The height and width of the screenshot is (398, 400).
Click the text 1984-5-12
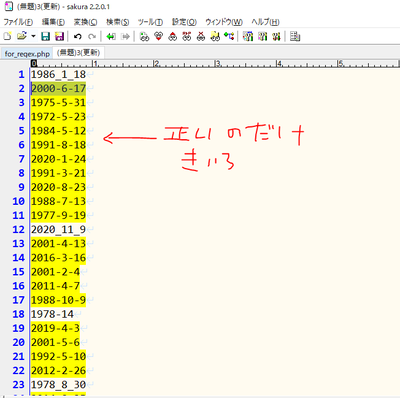[x=58, y=131]
